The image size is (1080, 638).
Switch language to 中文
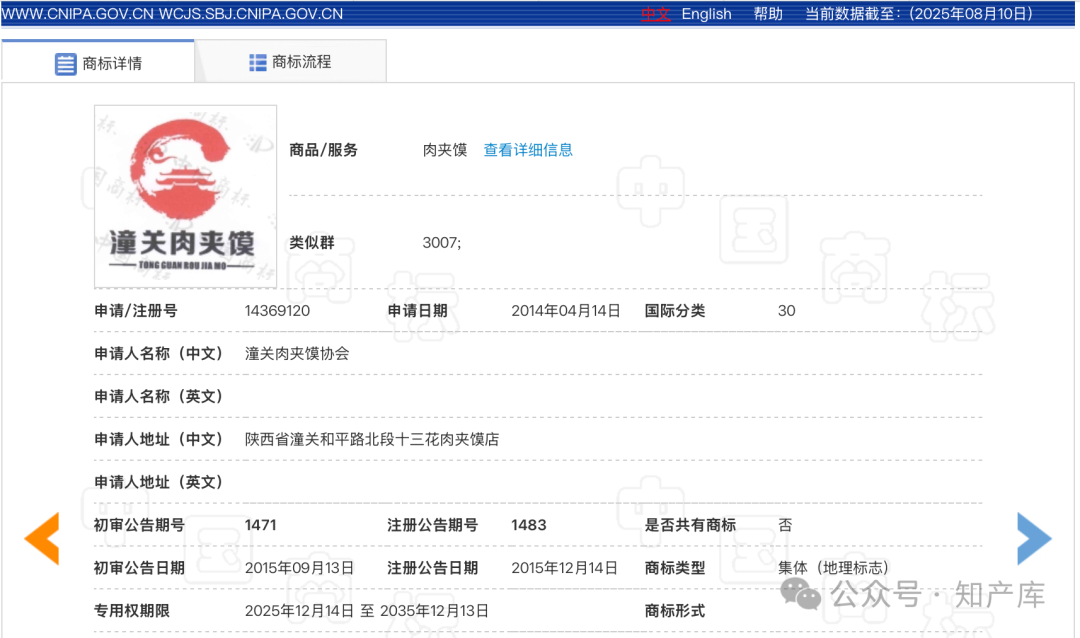point(655,14)
